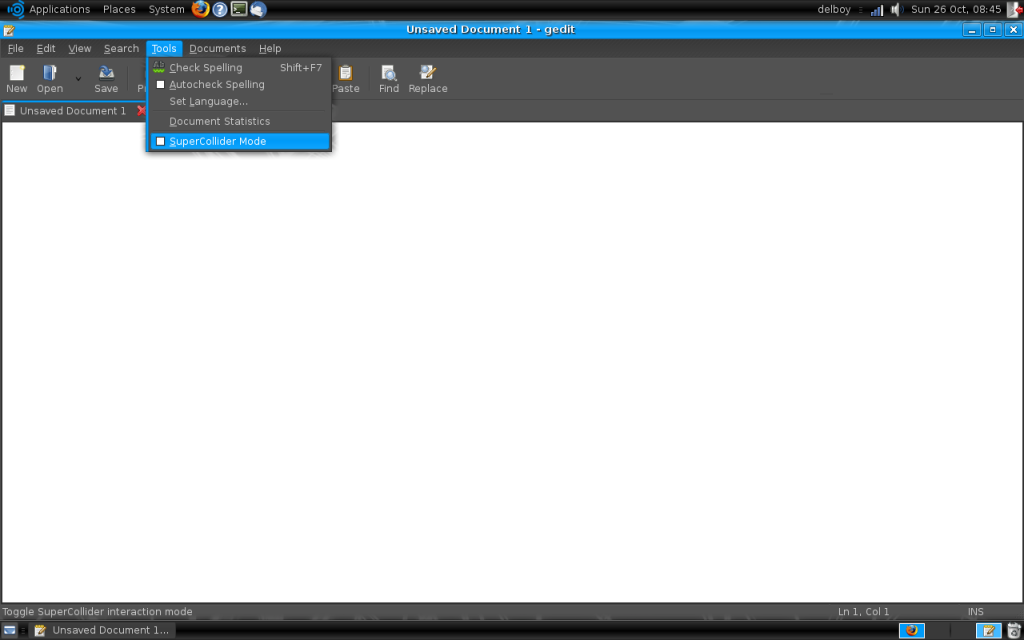Viewport: 1024px width, 640px height.
Task: Open the Places menu in the top panel
Action: pos(119,9)
